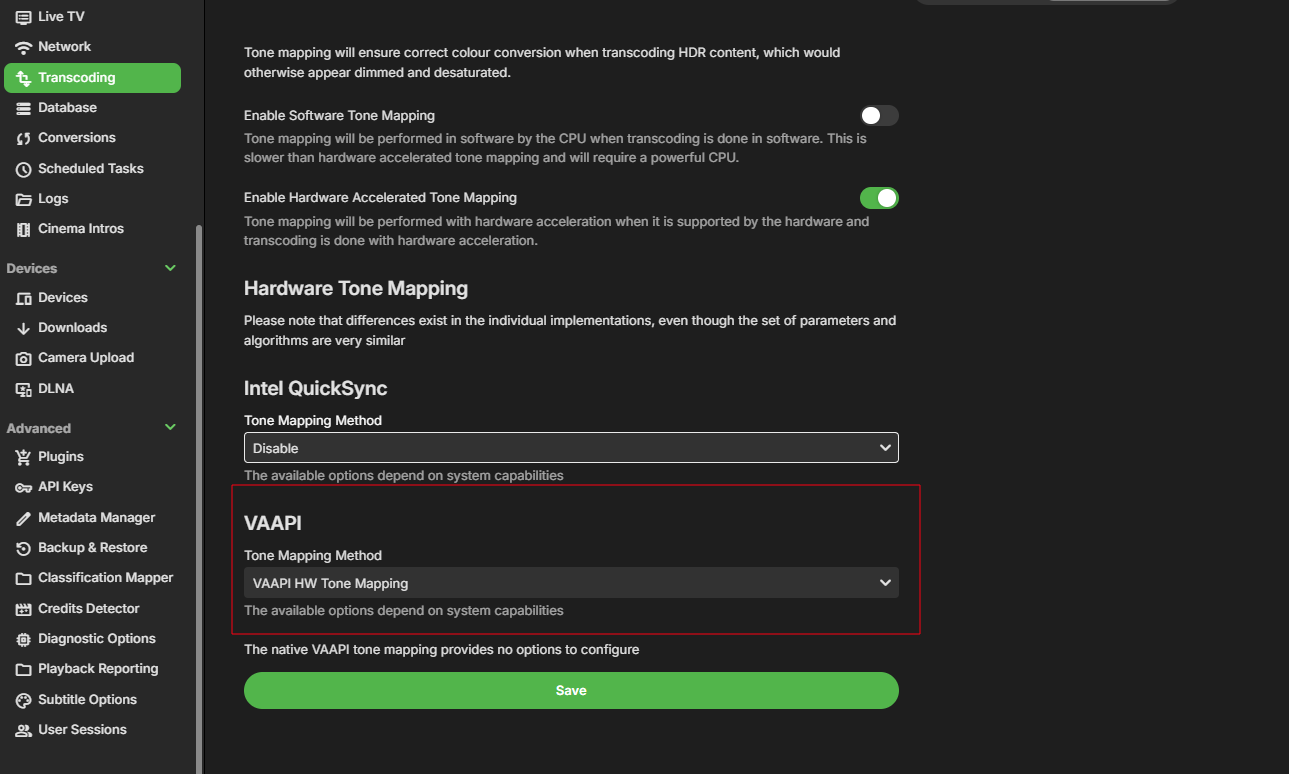Click the Camera Upload camera icon

click(24, 358)
